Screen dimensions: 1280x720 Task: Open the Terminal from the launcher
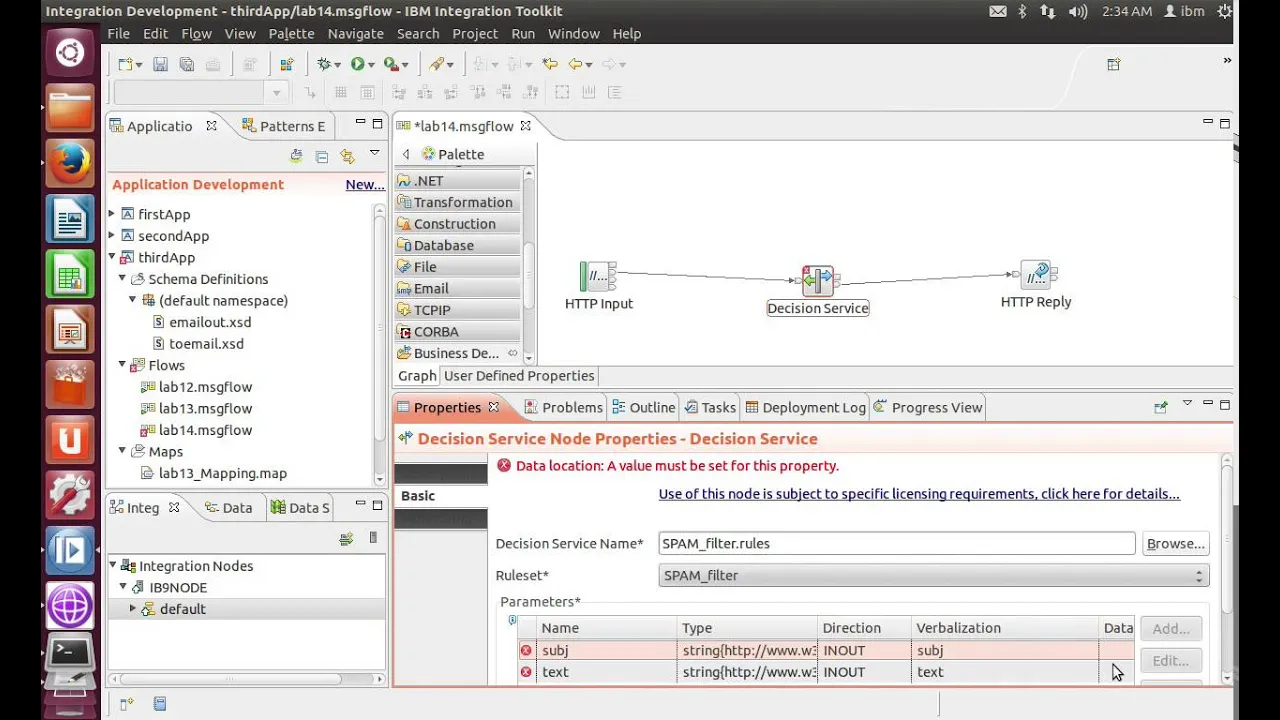coord(70,655)
